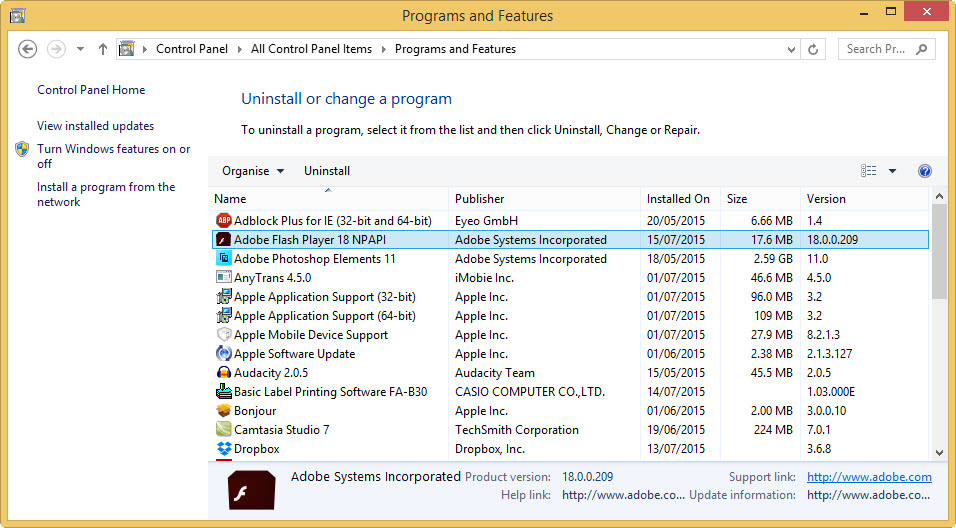Click the Control Panel icon in address bar
The image size is (956, 528).
pos(126,49)
